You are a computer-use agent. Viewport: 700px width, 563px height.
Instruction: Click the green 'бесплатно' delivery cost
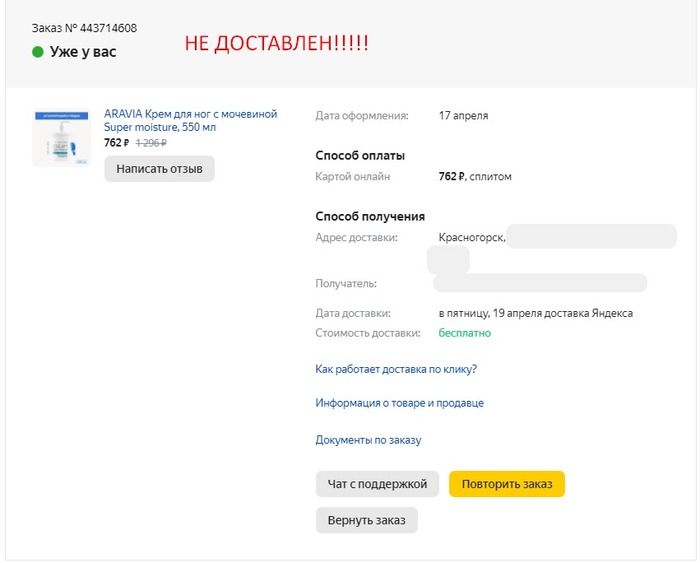click(465, 333)
